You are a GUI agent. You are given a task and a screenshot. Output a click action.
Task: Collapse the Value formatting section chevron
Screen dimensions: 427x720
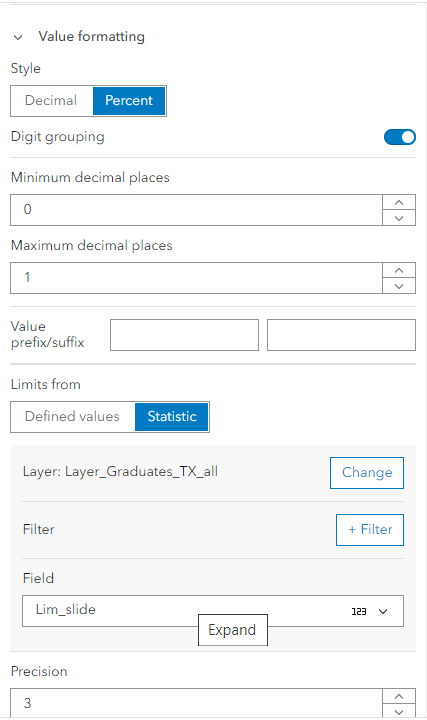[x=18, y=37]
